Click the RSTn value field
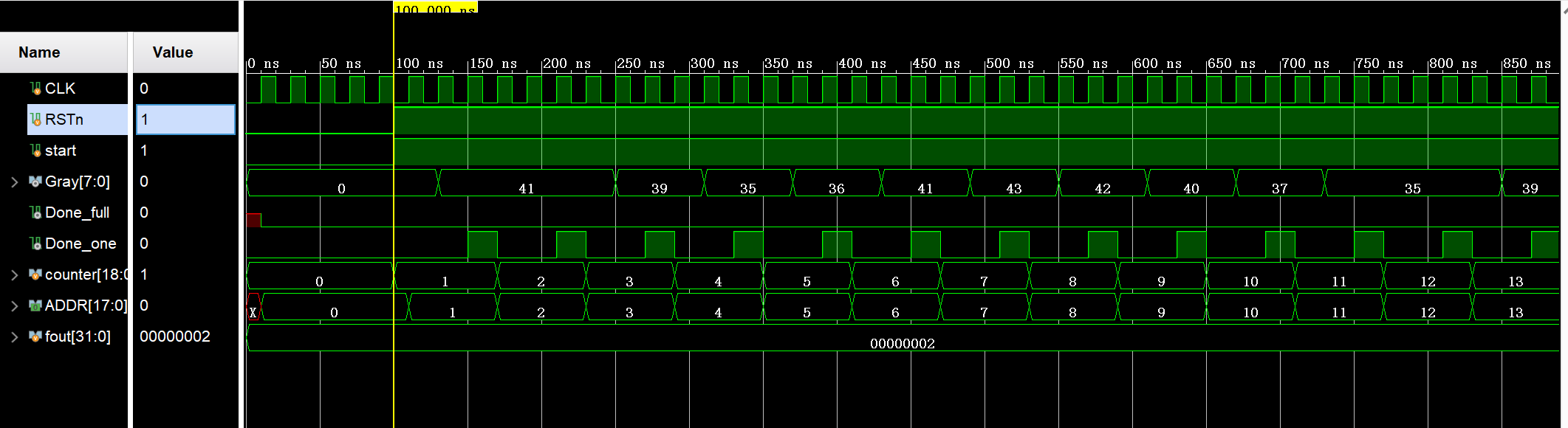The width and height of the screenshot is (1568, 428). pos(185,120)
